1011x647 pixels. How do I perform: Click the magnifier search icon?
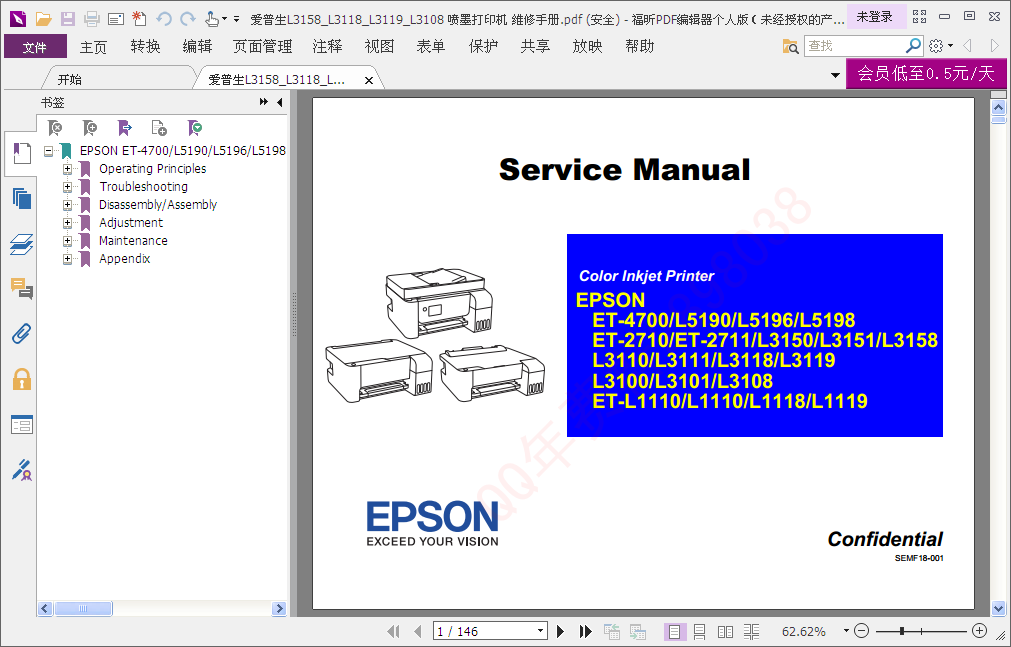(913, 45)
